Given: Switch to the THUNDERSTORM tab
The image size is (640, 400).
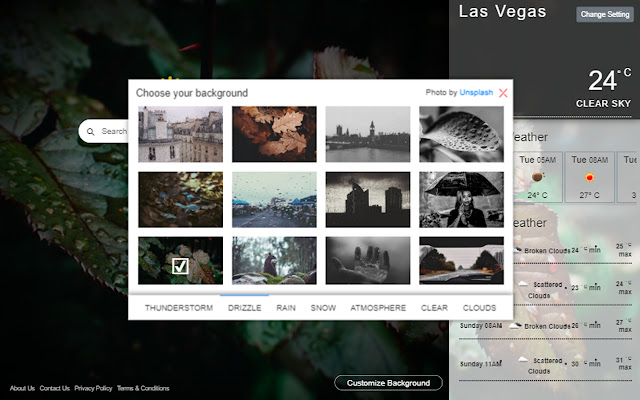Looking at the screenshot, I should click(179, 308).
